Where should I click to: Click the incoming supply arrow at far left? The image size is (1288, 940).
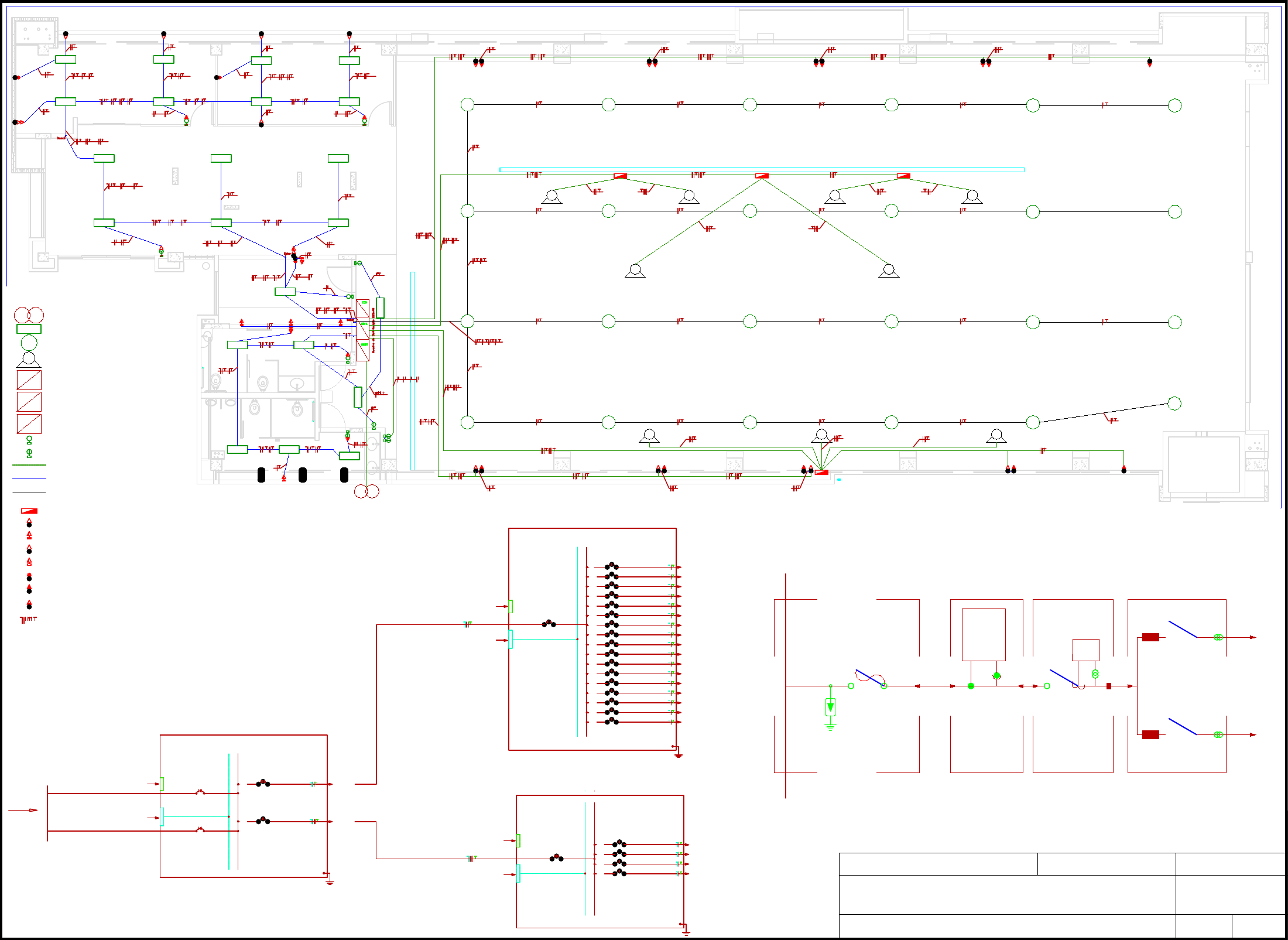[x=23, y=810]
